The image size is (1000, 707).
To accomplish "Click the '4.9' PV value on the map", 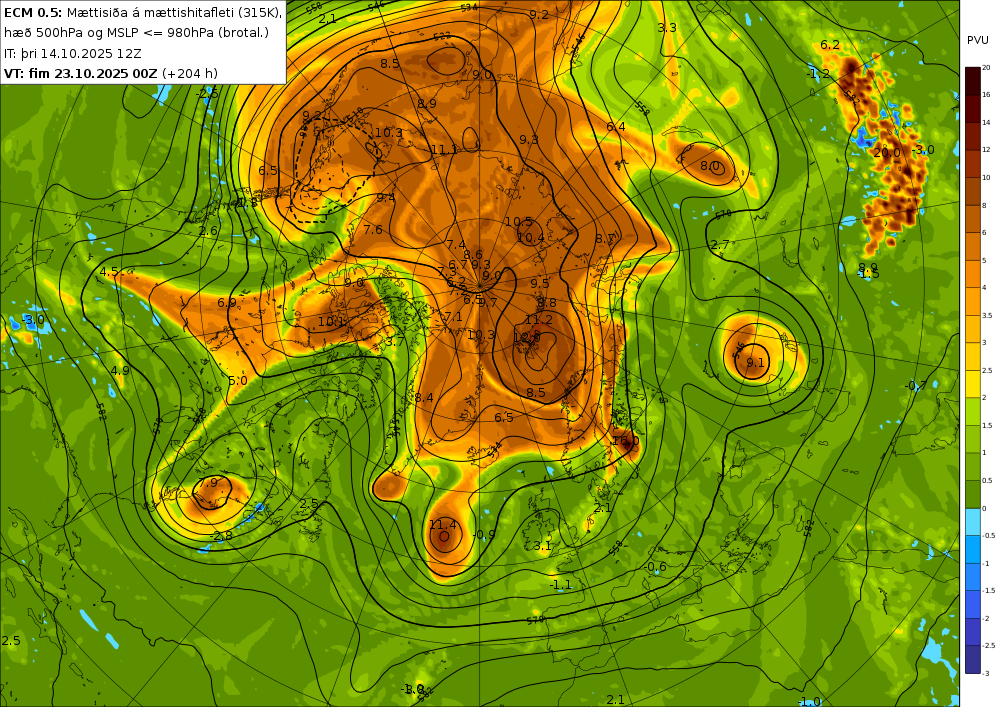I will pyautogui.click(x=120, y=370).
